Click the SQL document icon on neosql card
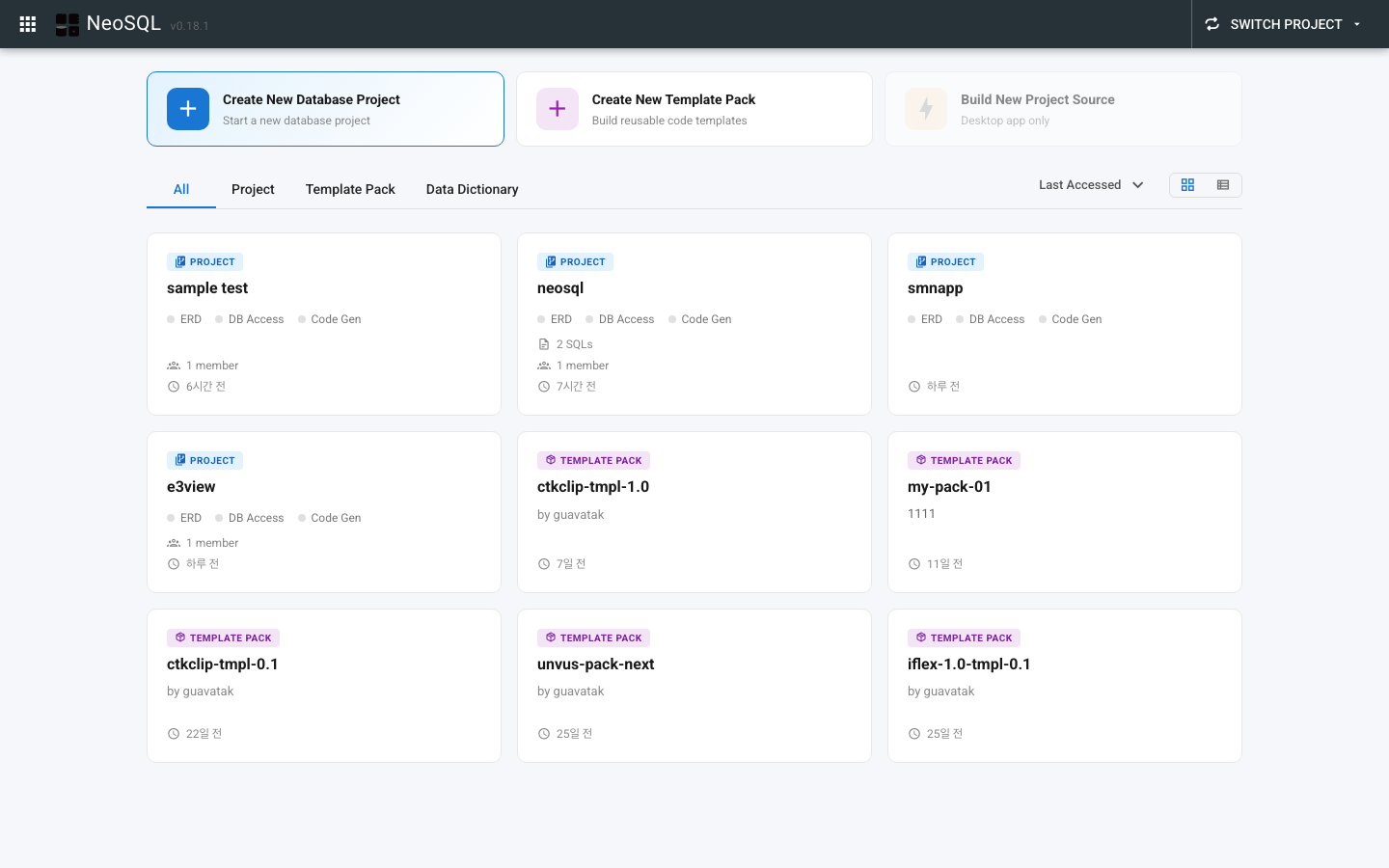1389x868 pixels. (543, 343)
